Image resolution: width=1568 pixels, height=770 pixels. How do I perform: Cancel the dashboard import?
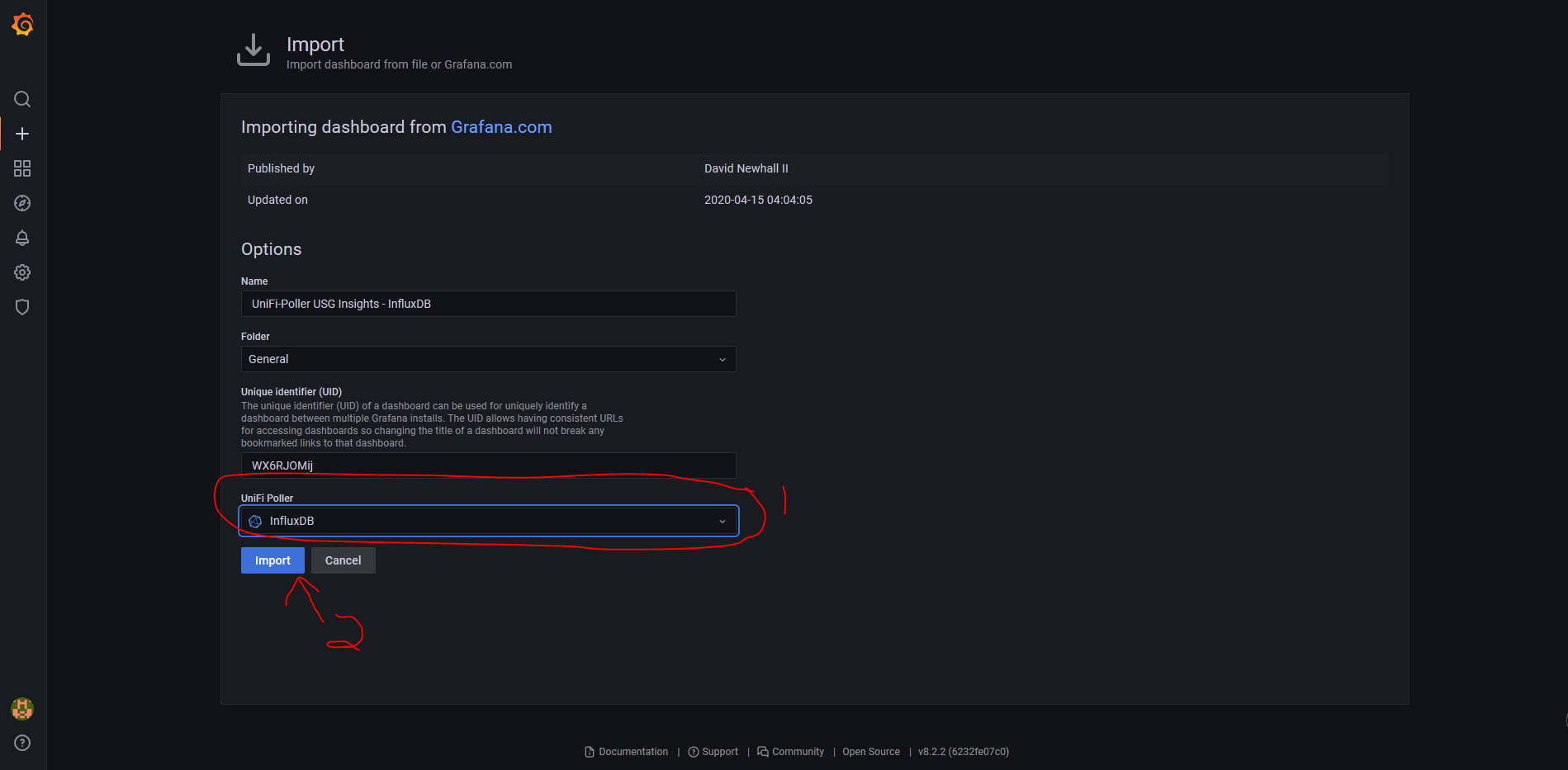point(343,560)
